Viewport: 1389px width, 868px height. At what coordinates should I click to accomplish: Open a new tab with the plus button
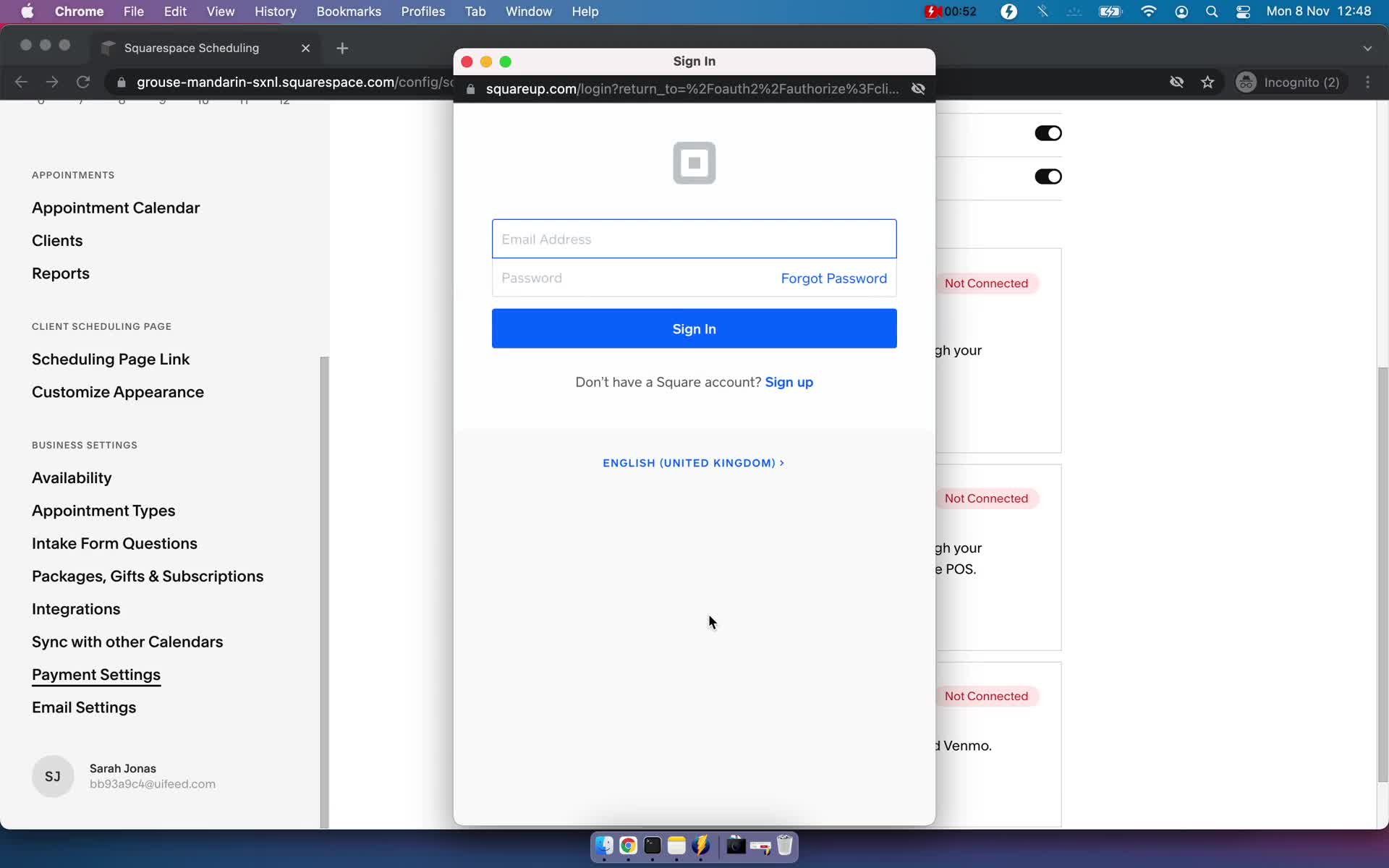[342, 48]
